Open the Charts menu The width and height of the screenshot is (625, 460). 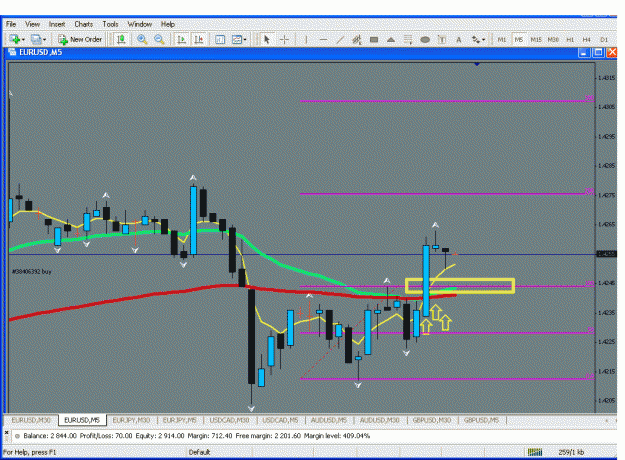84,24
